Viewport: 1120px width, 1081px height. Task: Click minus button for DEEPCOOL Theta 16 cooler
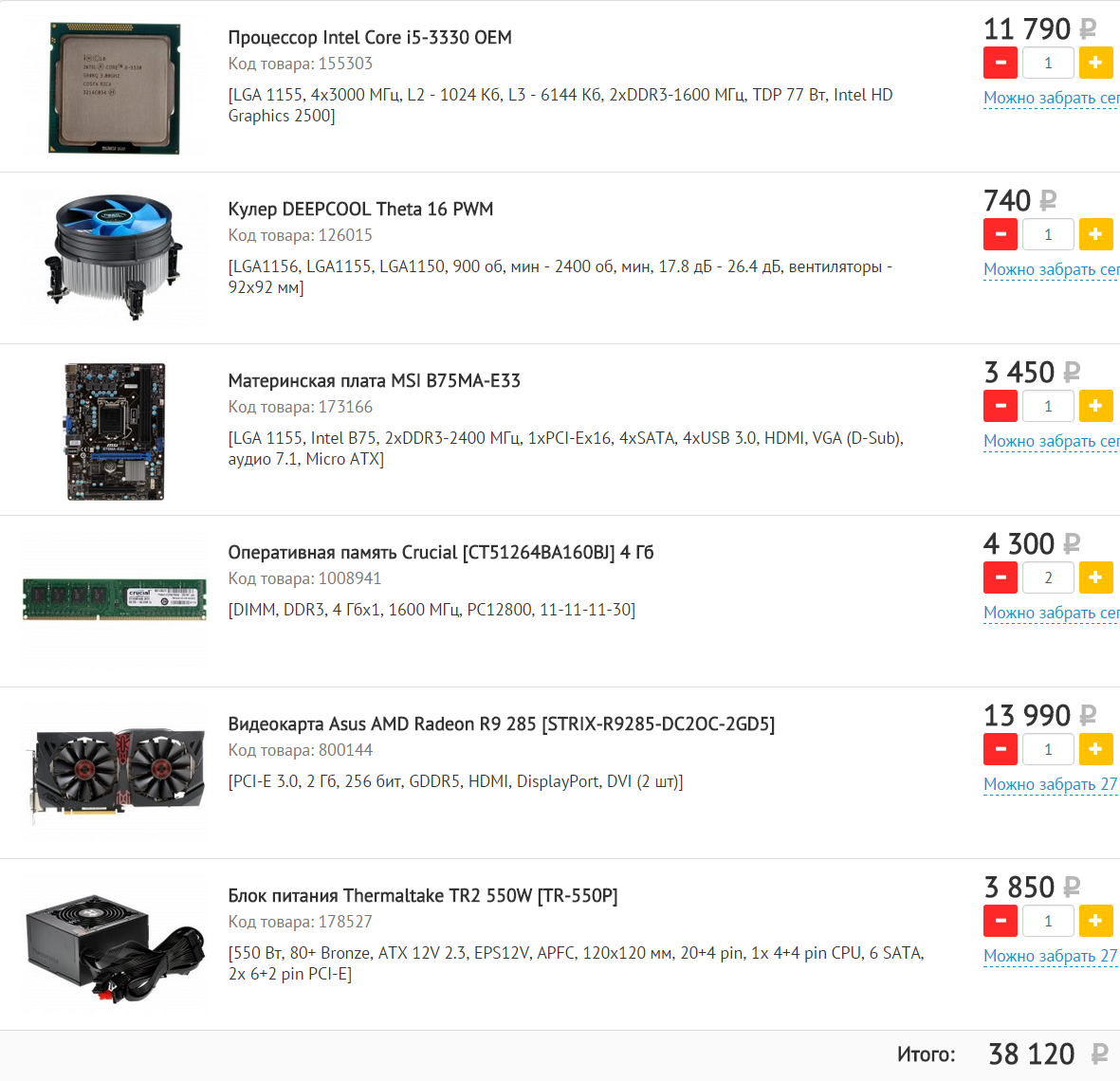click(x=1000, y=234)
